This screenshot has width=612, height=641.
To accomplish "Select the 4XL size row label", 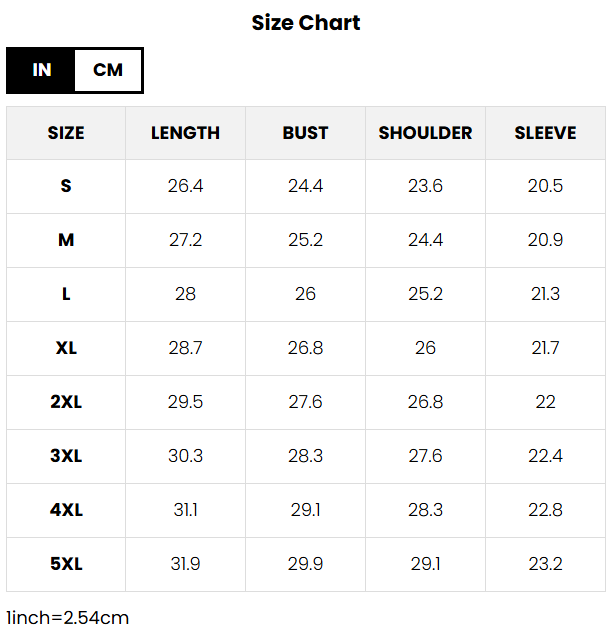I will 66,510.
